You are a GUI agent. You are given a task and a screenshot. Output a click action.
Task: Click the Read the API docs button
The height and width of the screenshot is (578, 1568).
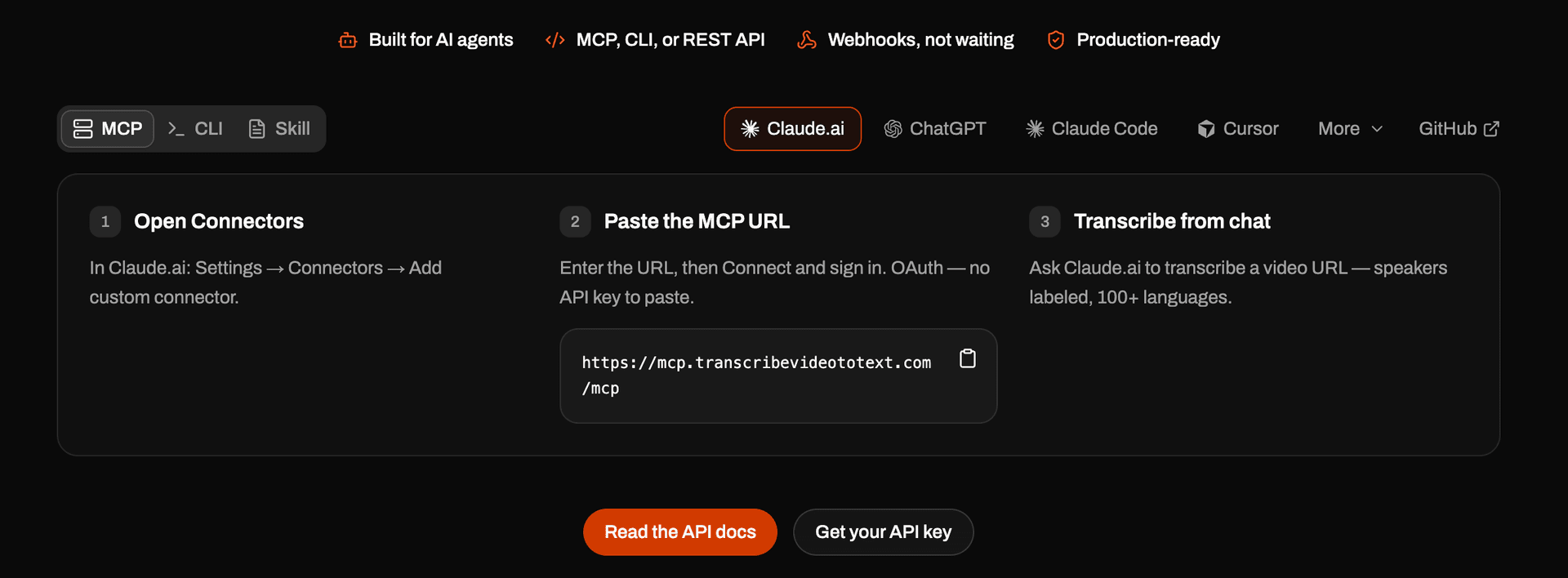pyautogui.click(x=680, y=532)
